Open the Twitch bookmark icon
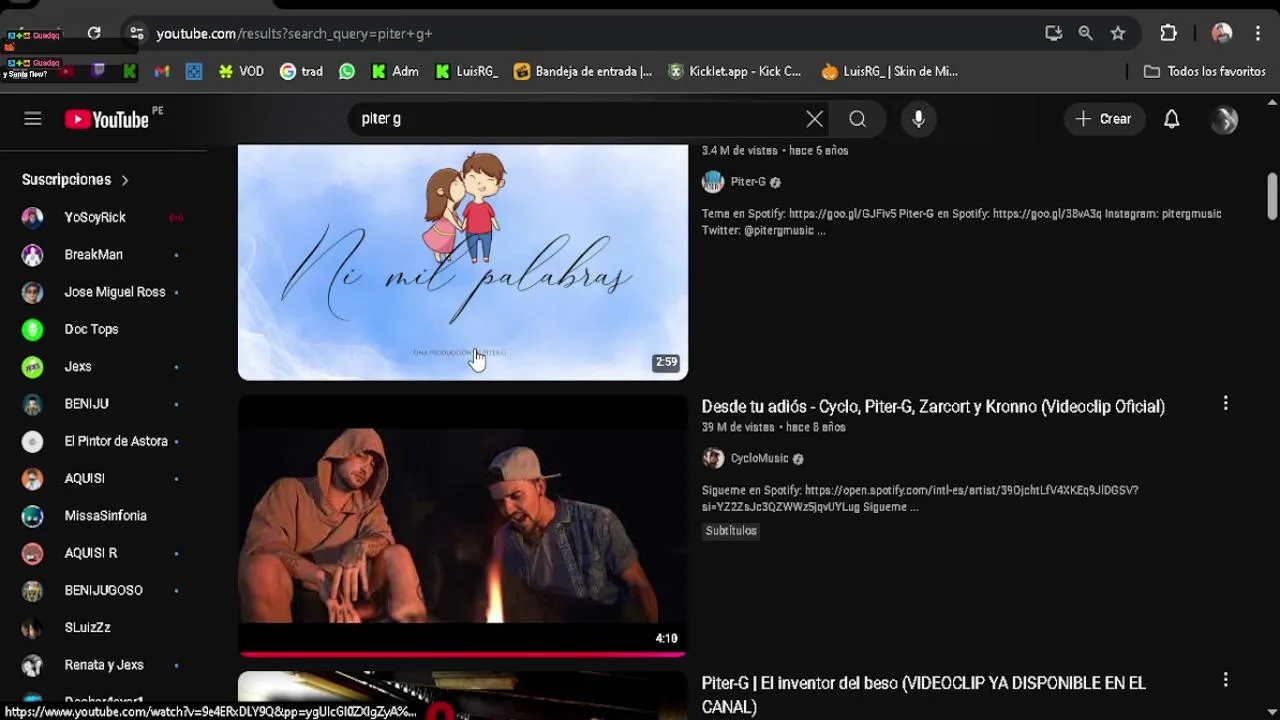Screen dimensions: 1280x720 click(x=98, y=71)
